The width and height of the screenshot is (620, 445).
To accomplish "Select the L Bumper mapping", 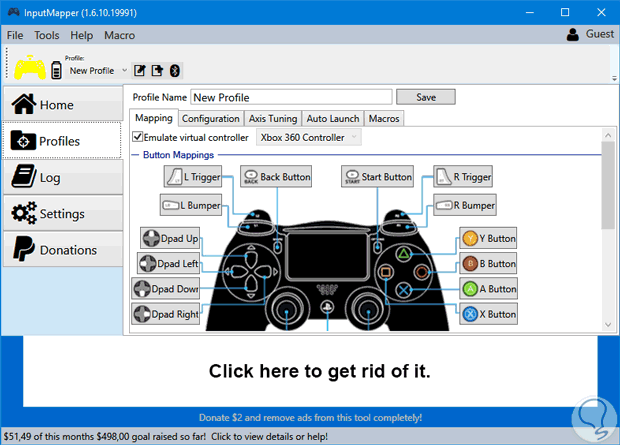I will click(191, 205).
